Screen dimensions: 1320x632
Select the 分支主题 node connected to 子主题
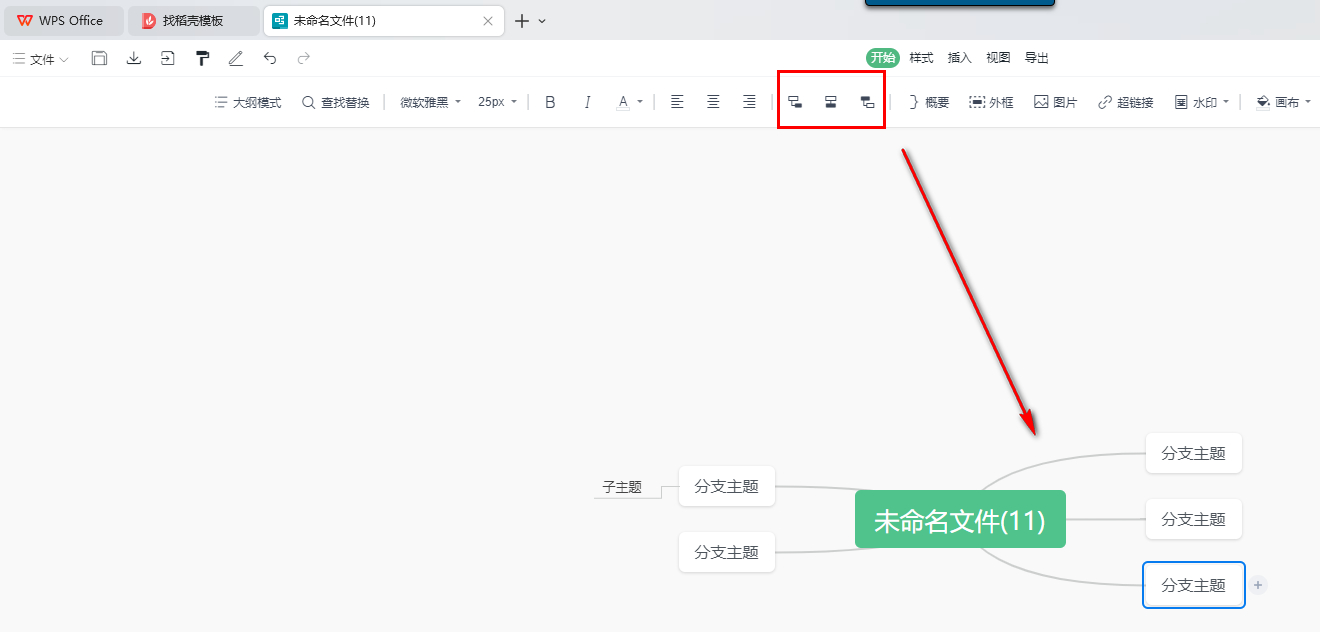pos(727,486)
